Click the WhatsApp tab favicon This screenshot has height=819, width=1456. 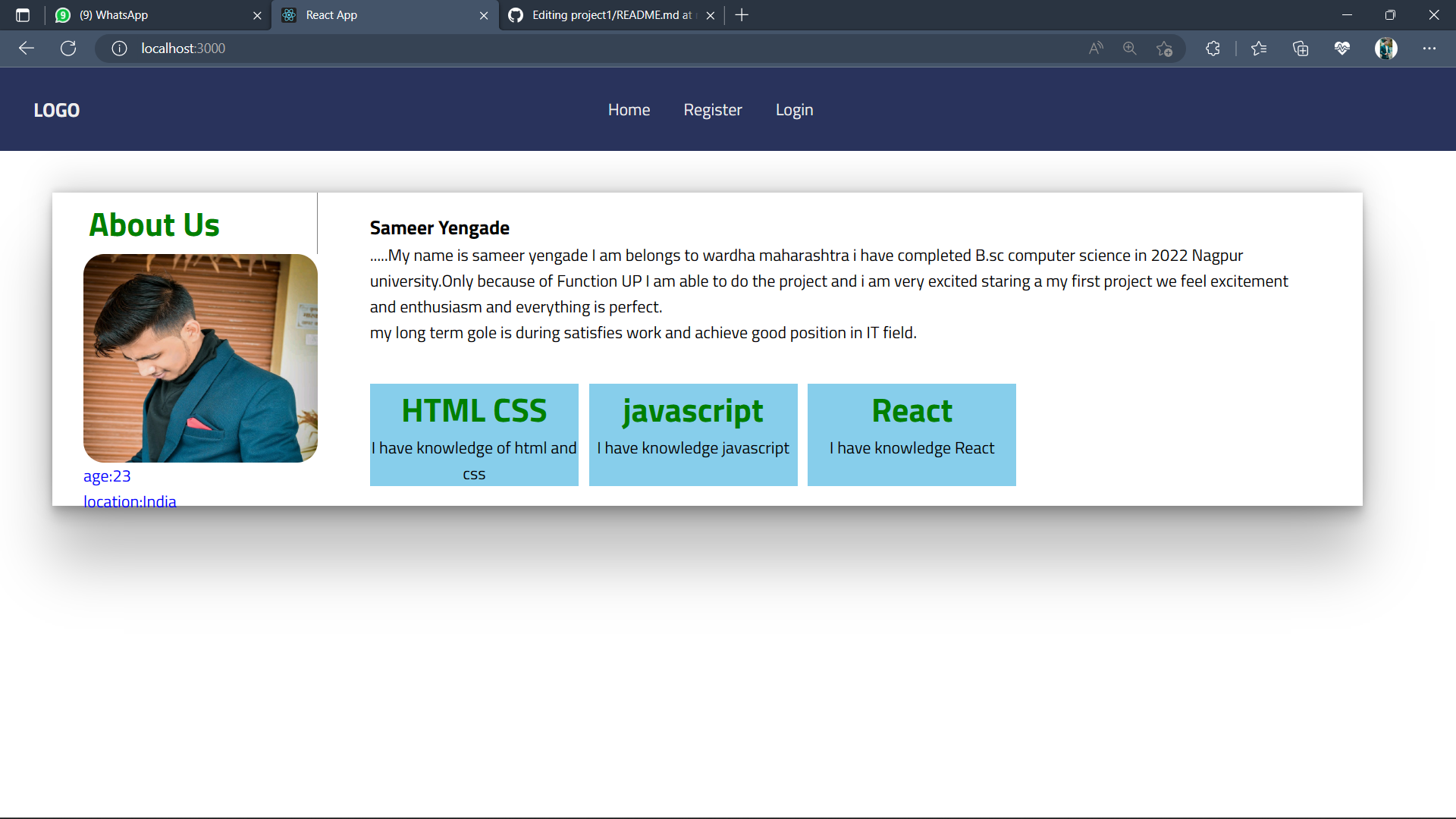click(62, 14)
